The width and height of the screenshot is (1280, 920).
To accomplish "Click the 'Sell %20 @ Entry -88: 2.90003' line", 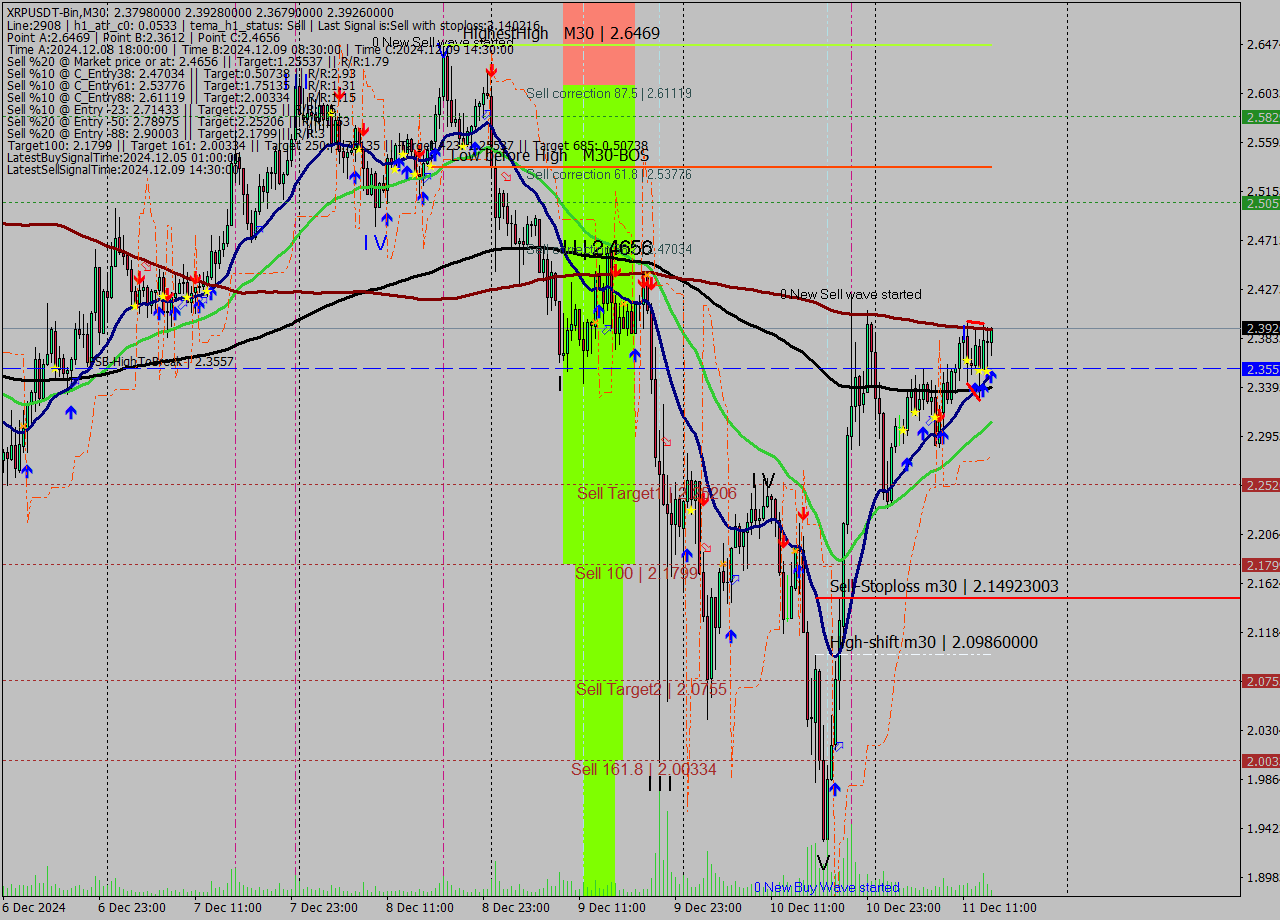I will pos(165,133).
